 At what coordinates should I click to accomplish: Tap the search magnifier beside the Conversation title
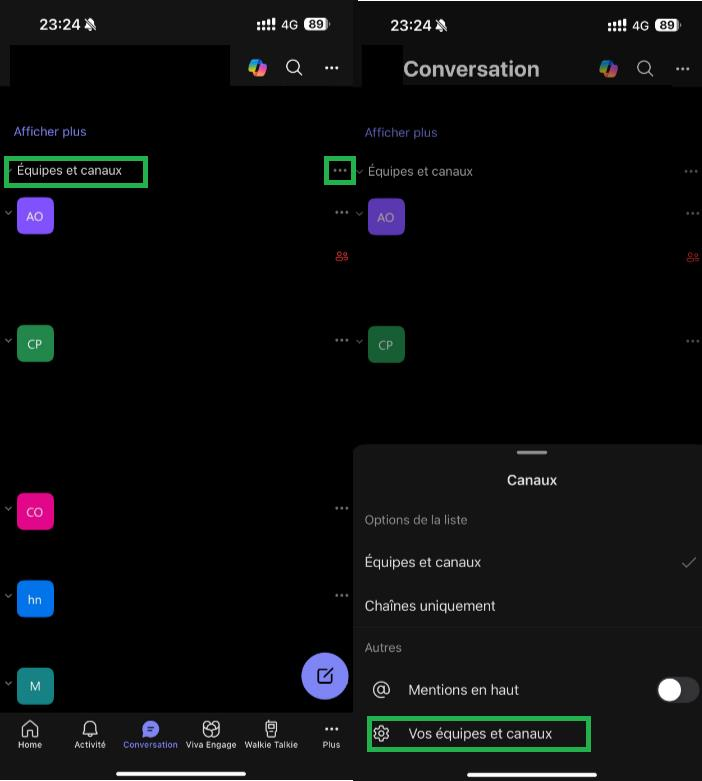click(645, 68)
